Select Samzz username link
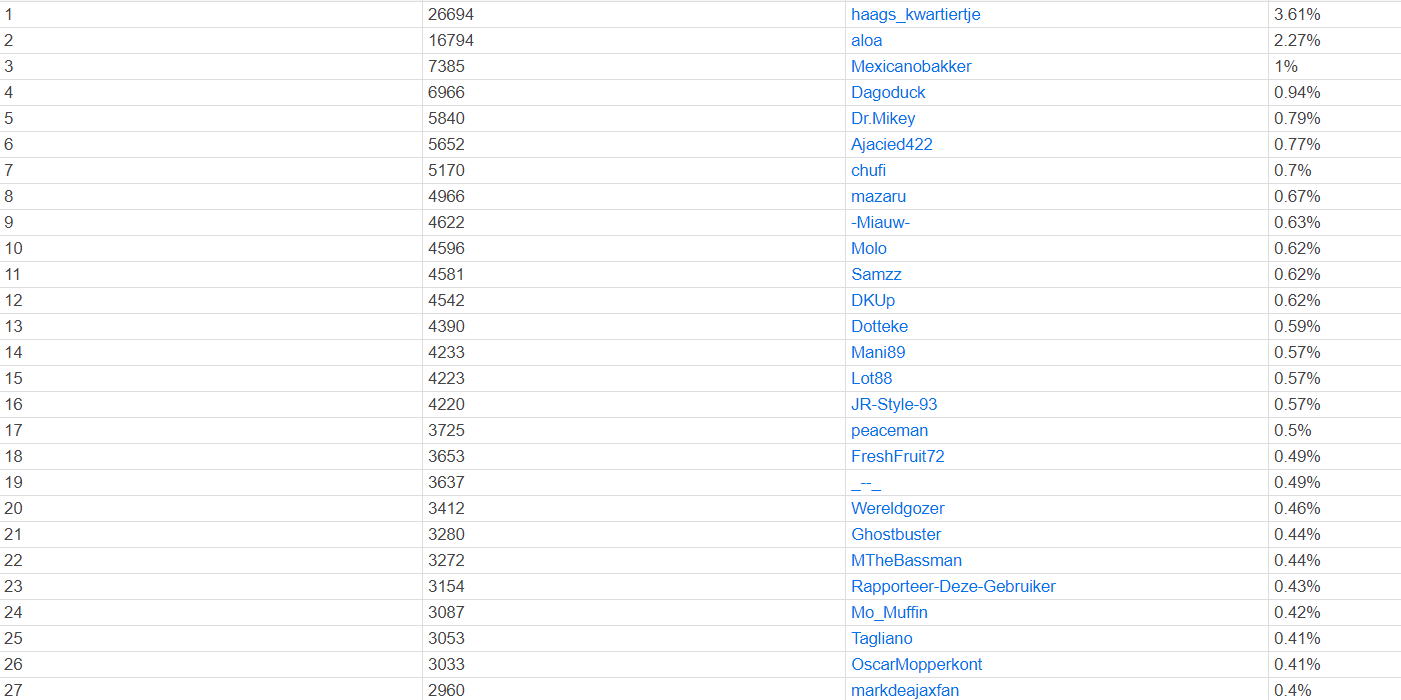 click(x=877, y=275)
